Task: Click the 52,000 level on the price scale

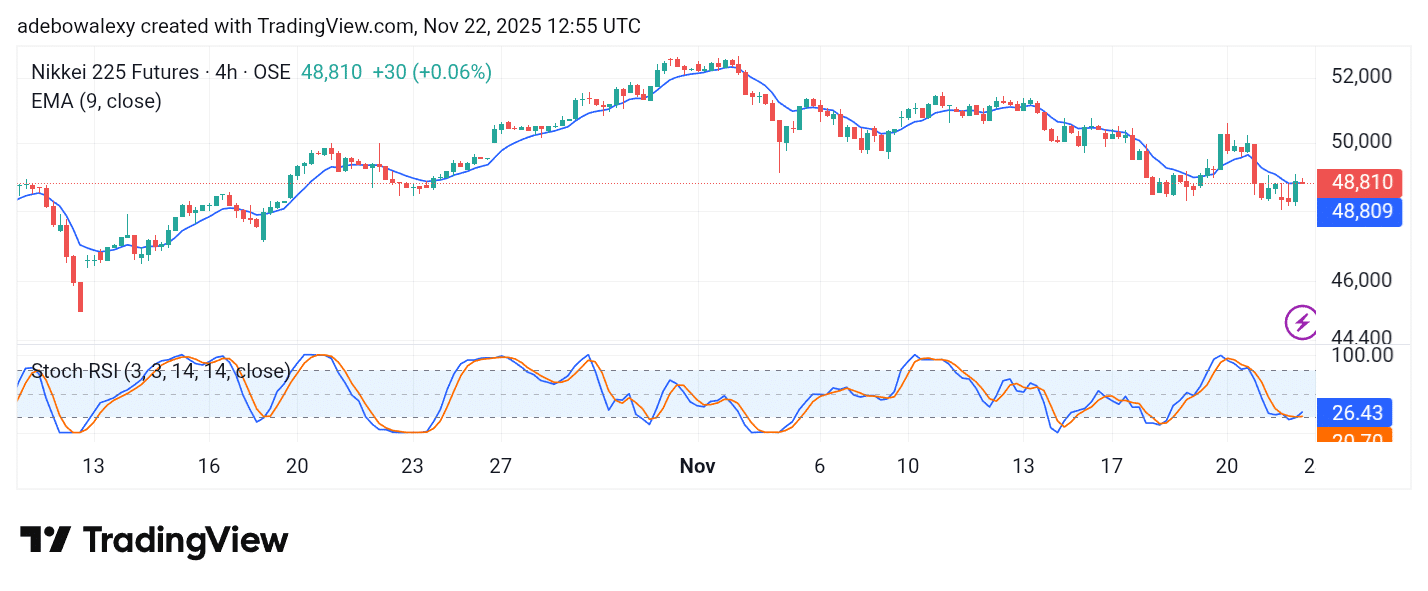Action: pyautogui.click(x=1365, y=76)
